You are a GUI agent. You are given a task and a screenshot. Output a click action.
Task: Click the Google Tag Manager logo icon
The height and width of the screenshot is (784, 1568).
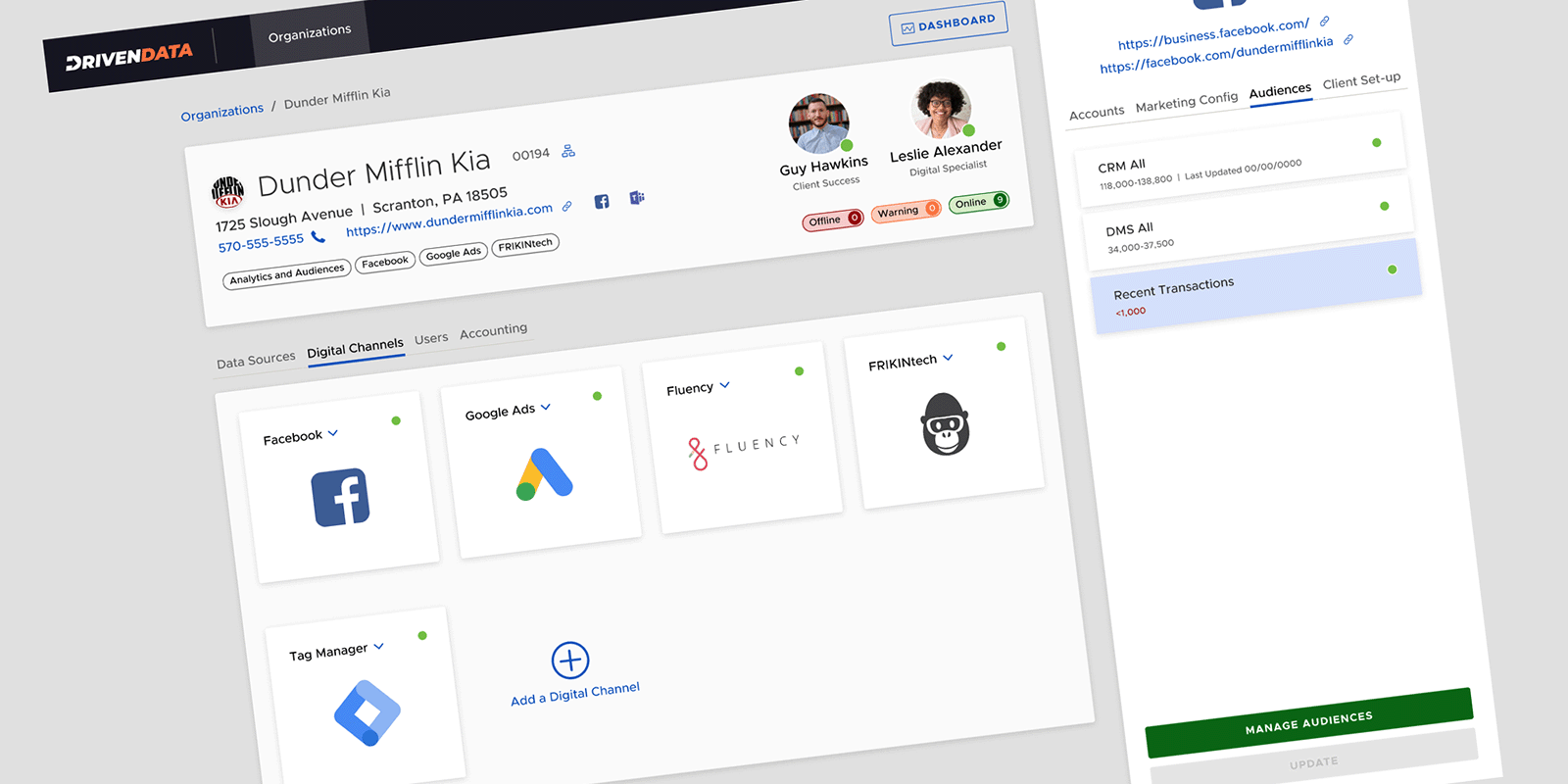pos(367,712)
